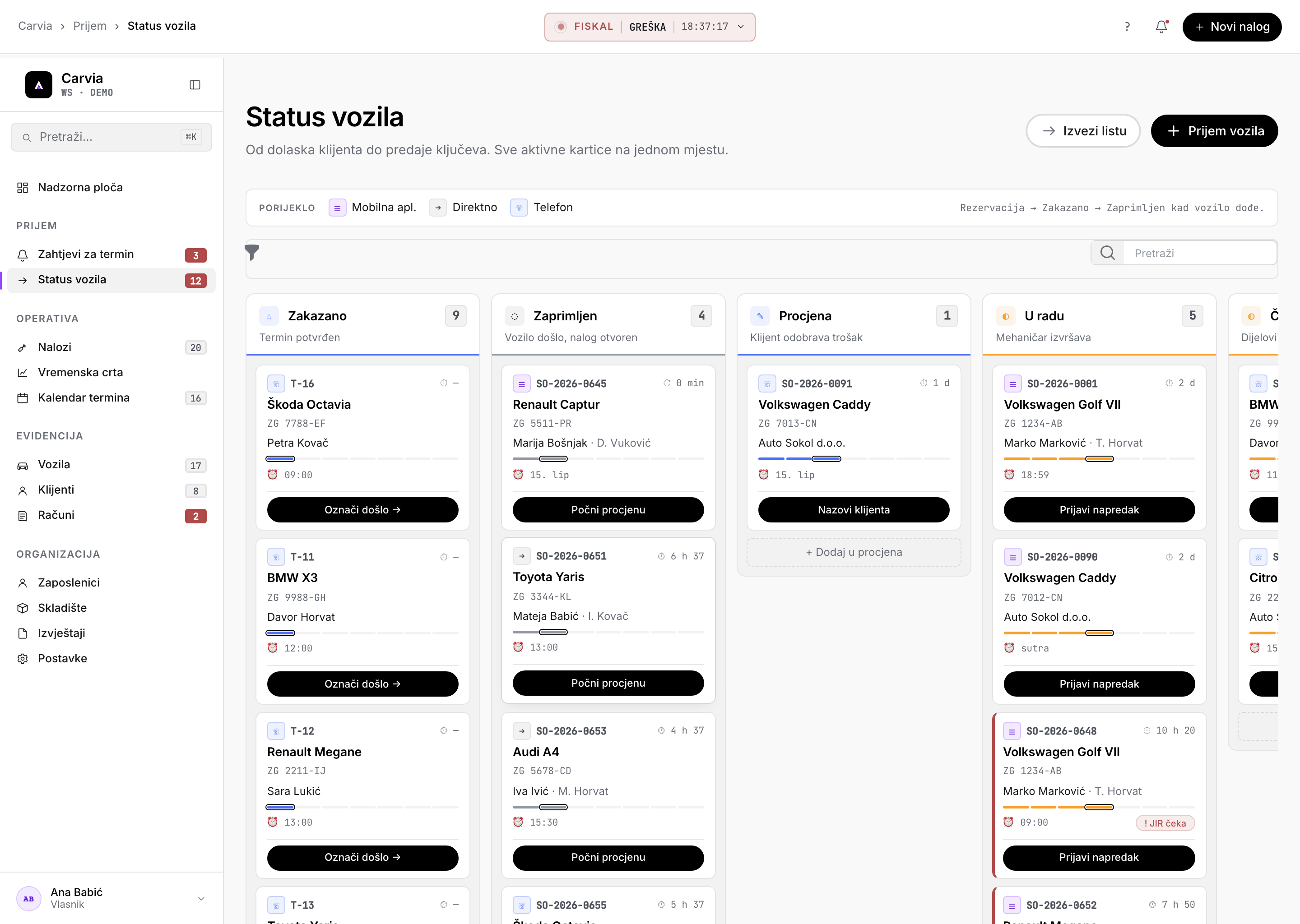Click Telefon origin icon

point(519,208)
